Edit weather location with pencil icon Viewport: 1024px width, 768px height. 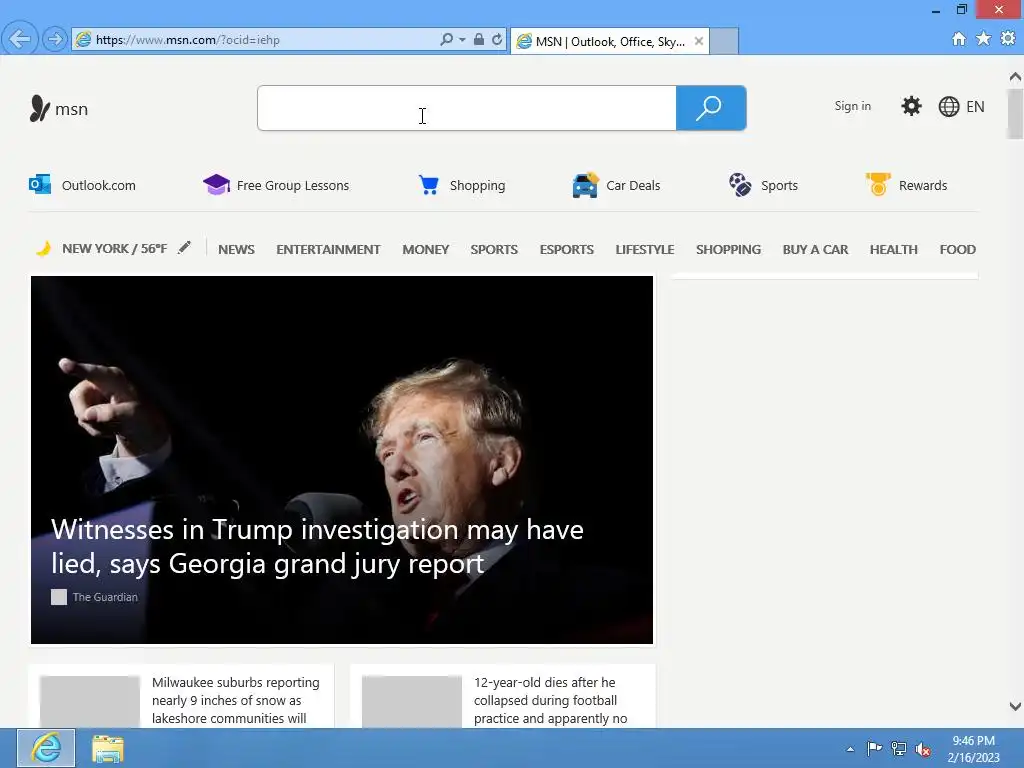click(x=185, y=248)
